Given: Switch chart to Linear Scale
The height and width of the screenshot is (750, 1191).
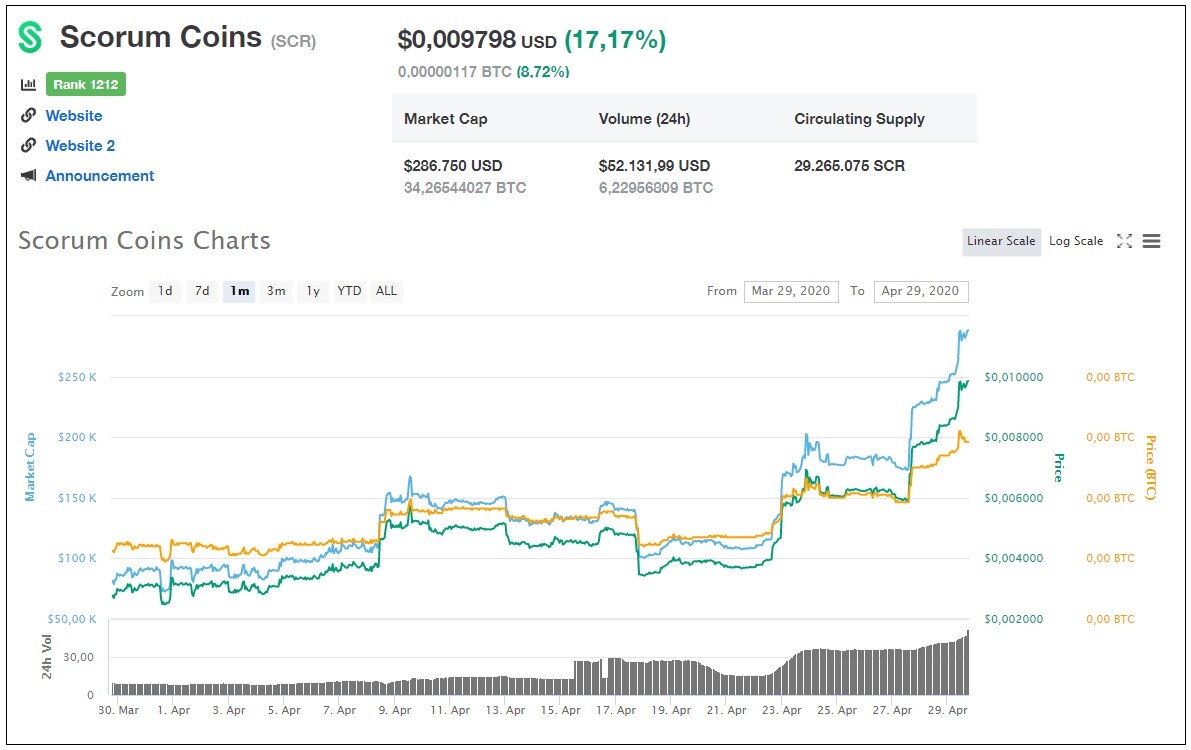Looking at the screenshot, I should point(1001,241).
